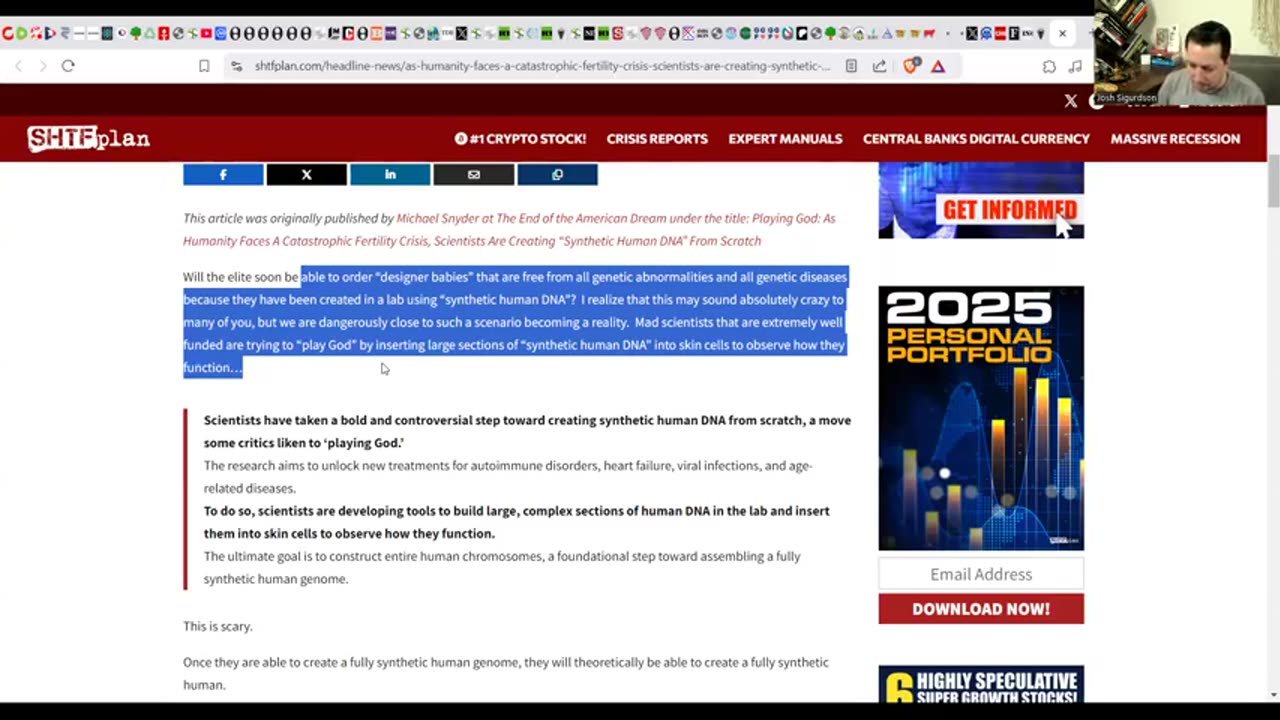Share article on LinkedIn
The width and height of the screenshot is (1280, 720).
click(390, 175)
